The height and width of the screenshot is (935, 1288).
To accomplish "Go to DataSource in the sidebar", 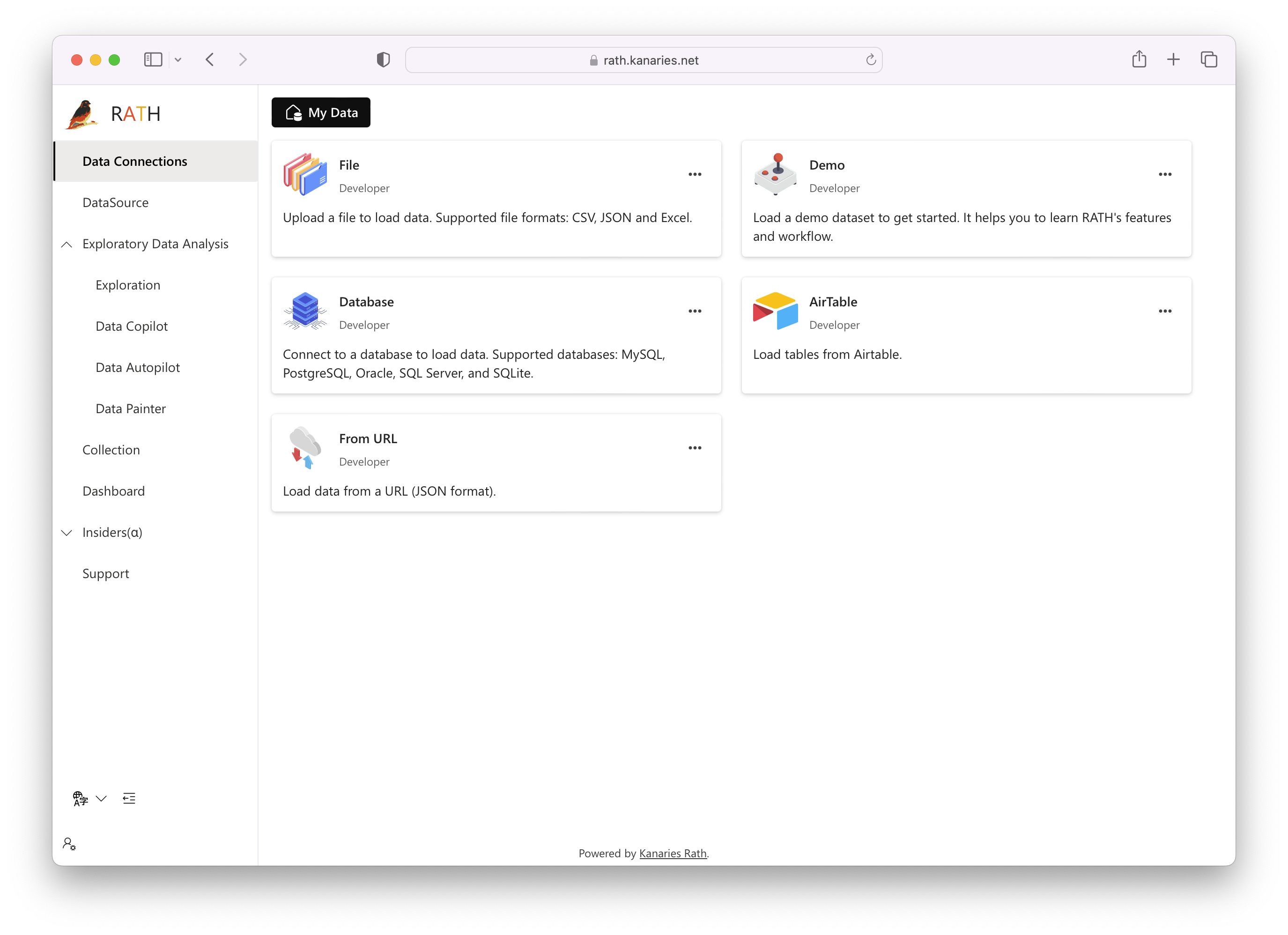I will point(115,203).
